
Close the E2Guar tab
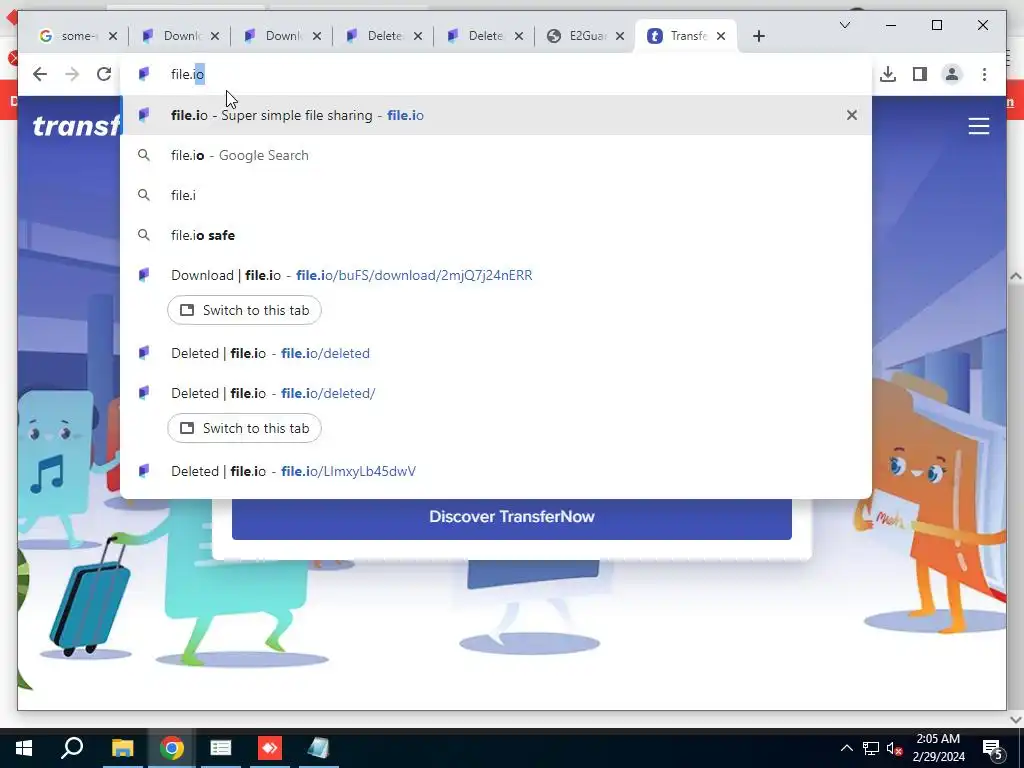(620, 36)
